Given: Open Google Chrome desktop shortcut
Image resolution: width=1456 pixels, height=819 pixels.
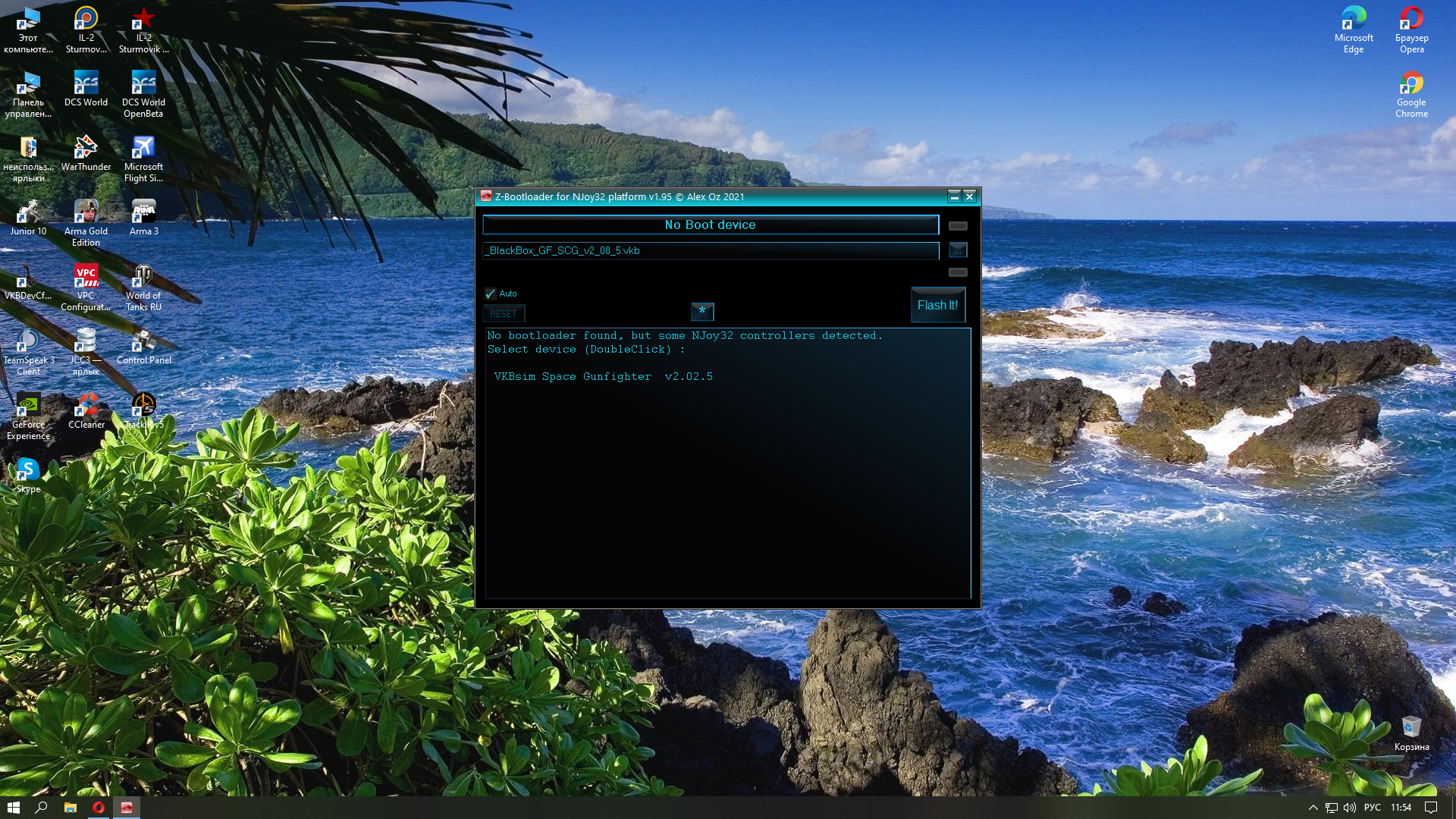Looking at the screenshot, I should 1411,94.
